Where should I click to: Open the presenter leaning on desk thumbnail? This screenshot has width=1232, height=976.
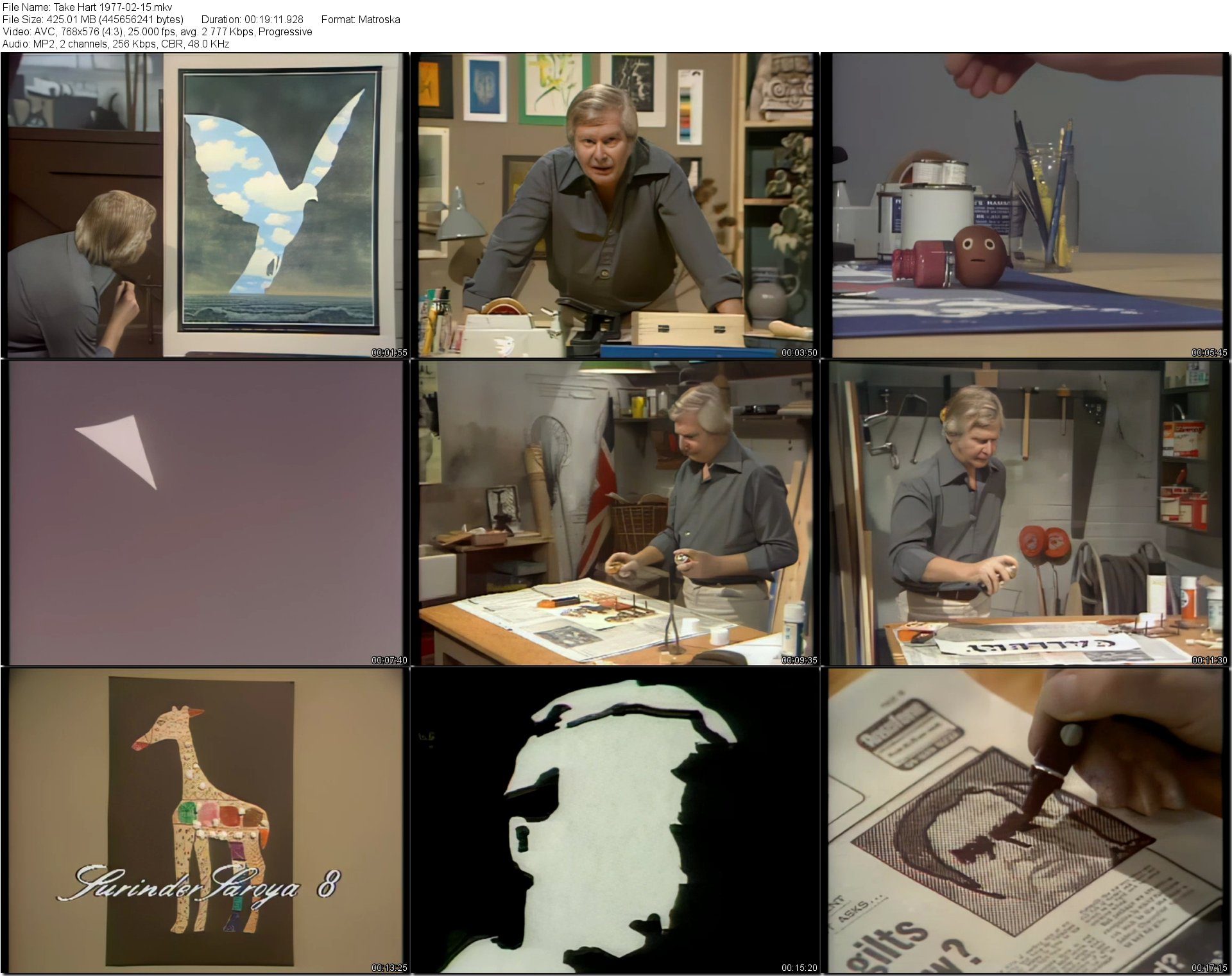(615, 205)
